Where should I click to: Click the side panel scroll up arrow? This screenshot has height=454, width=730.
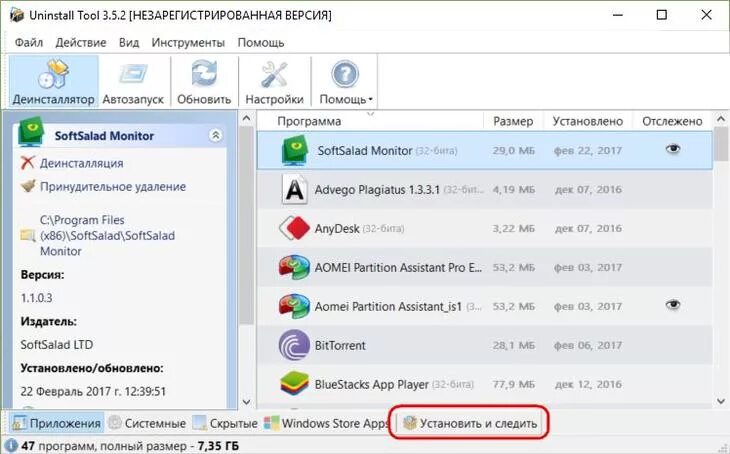246,118
